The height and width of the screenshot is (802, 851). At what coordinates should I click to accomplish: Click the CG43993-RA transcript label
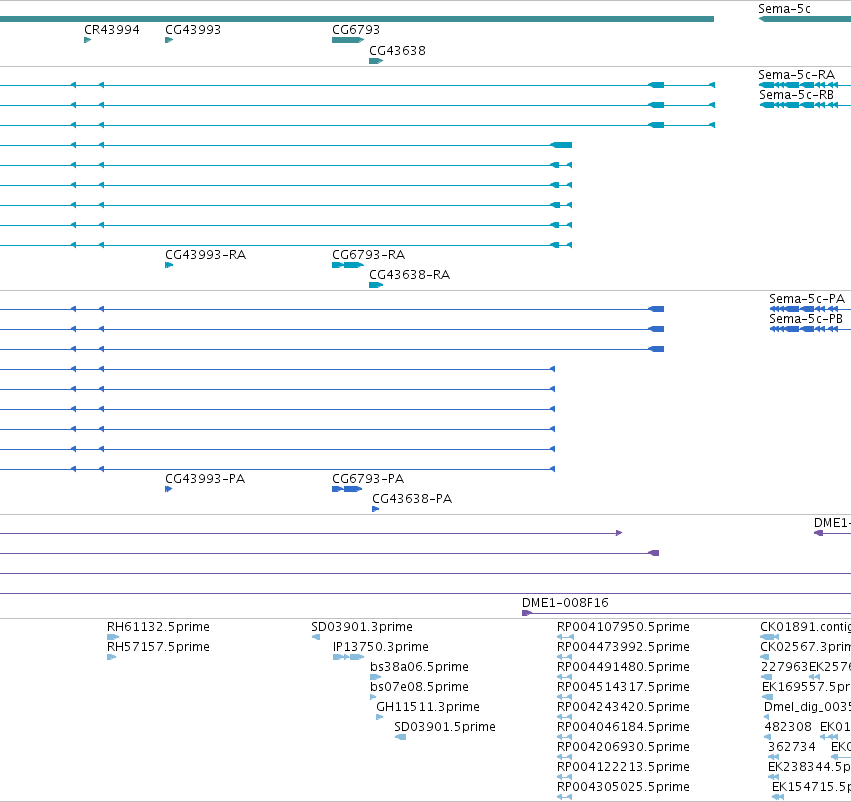point(206,255)
